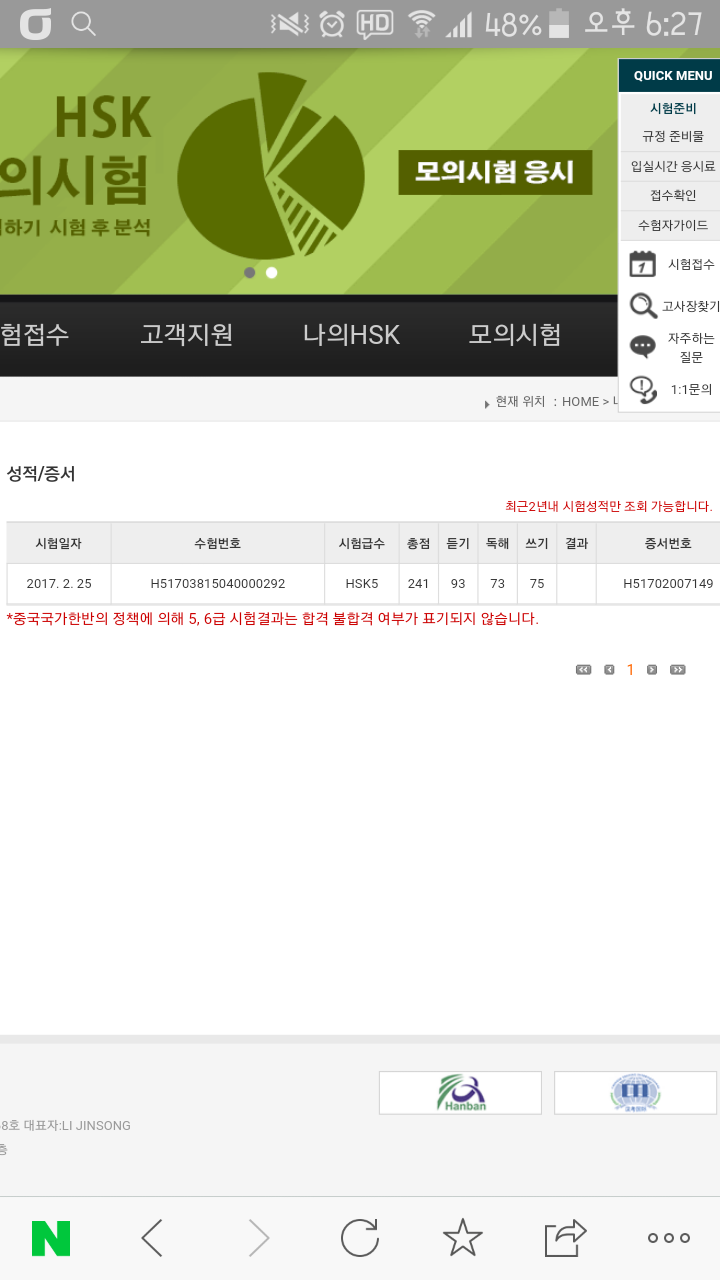Open 고사장찾기 magnifier icon in quick menu
Viewport: 720px width, 1280px height.
[643, 306]
